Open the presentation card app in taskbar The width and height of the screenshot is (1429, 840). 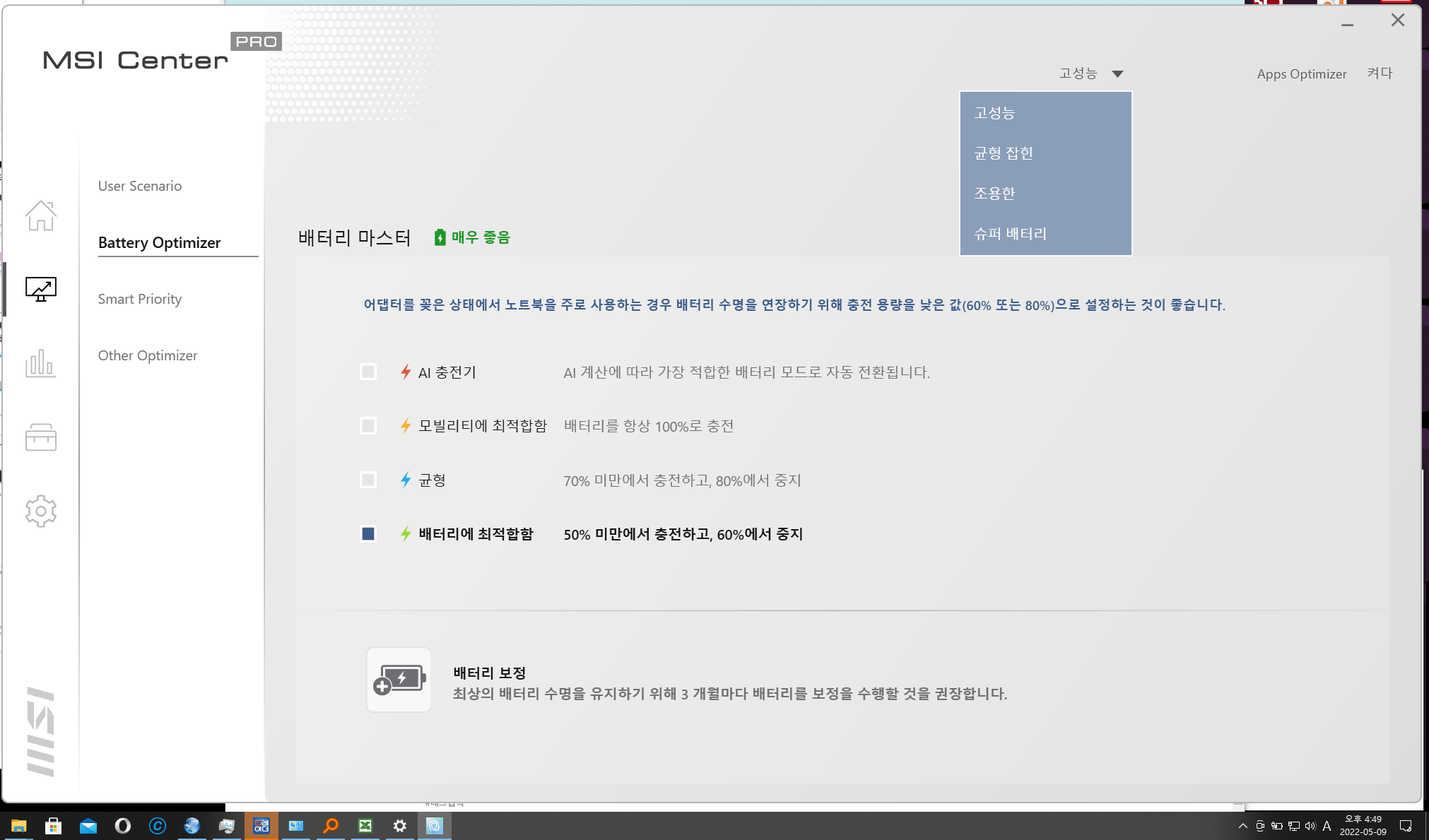click(296, 826)
